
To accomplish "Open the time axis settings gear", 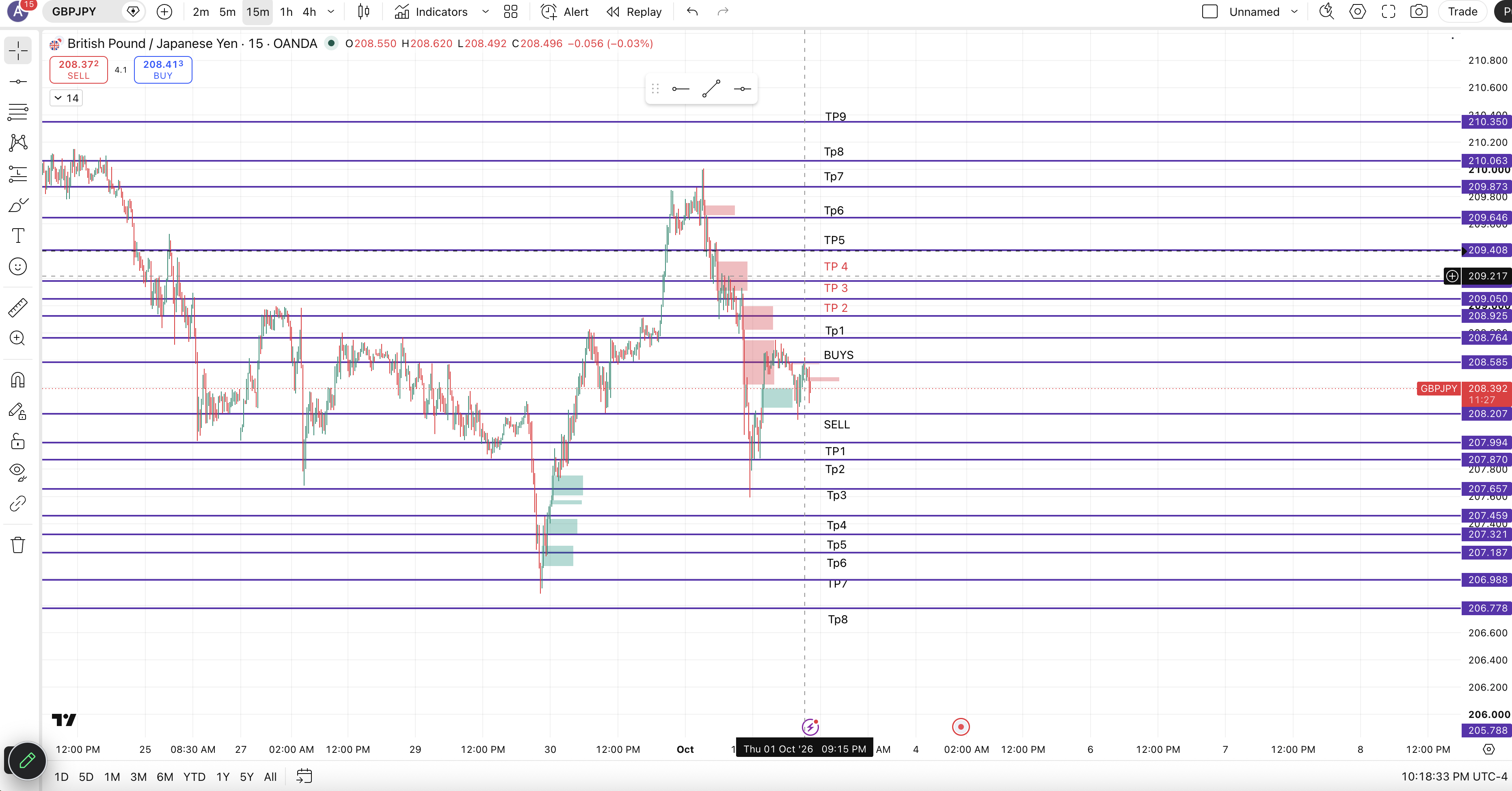I will (1488, 749).
